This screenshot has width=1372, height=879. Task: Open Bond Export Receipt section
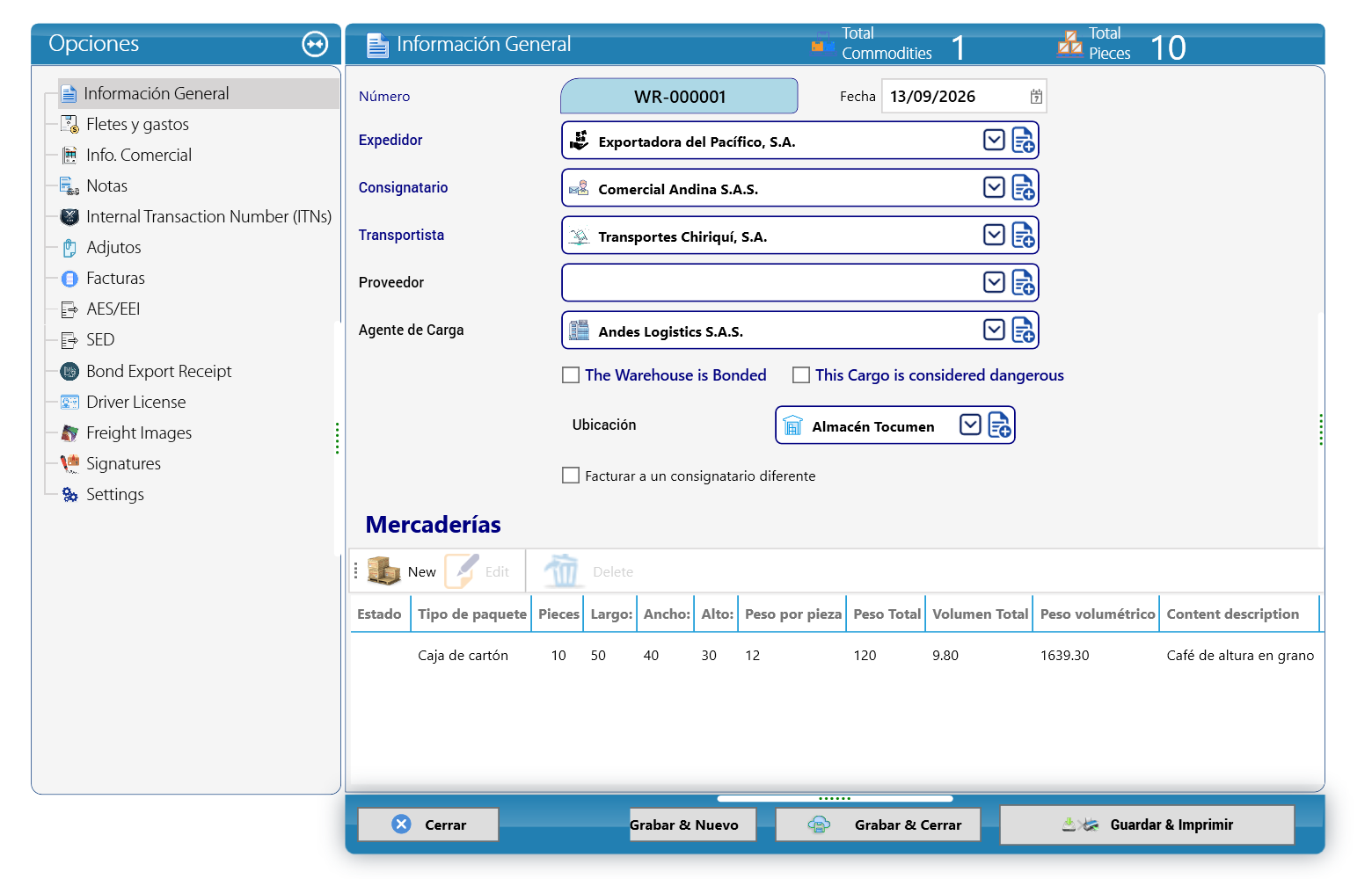(145, 372)
